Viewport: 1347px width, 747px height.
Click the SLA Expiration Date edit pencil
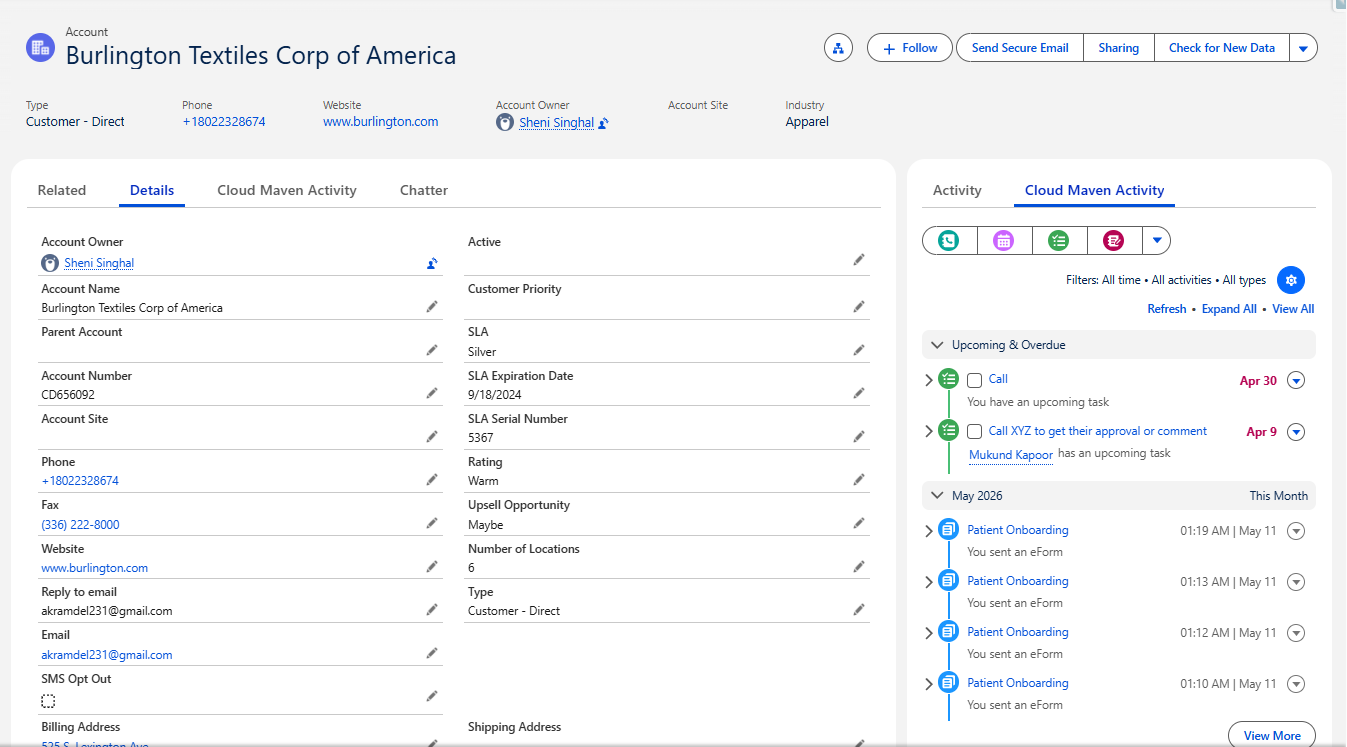pos(859,394)
